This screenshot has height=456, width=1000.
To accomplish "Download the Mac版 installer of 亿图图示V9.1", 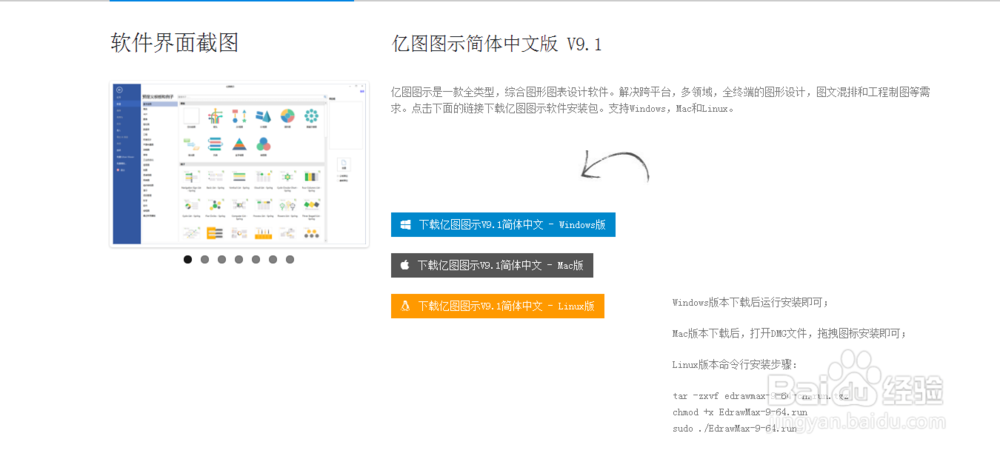I will tap(492, 265).
